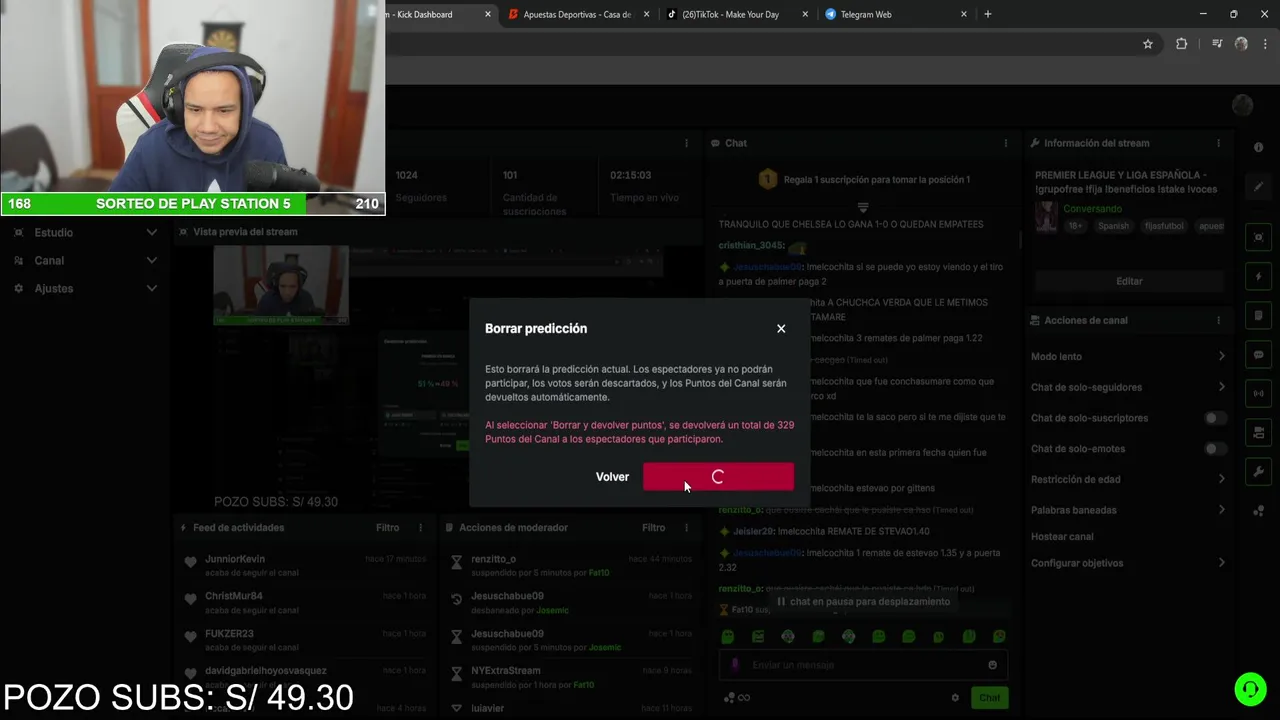Open the Chrome three-dot menu

1265,44
